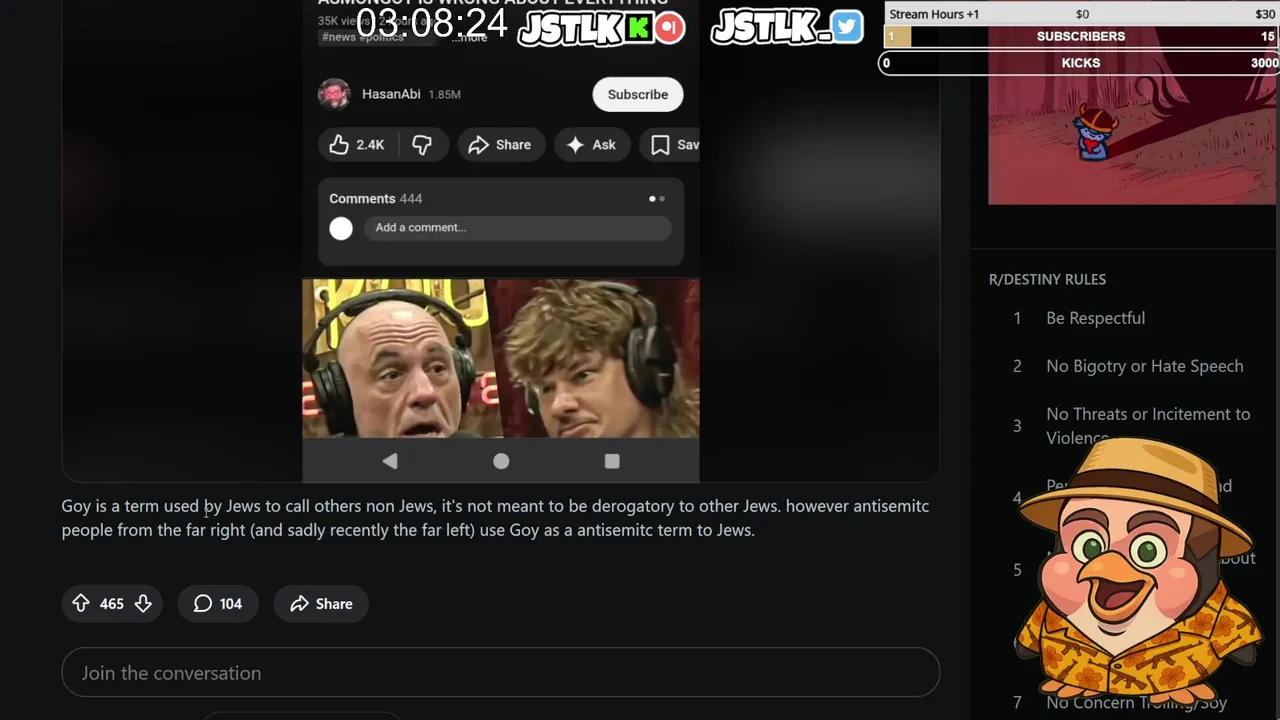Open HasanAbi channel avatar

[334, 94]
